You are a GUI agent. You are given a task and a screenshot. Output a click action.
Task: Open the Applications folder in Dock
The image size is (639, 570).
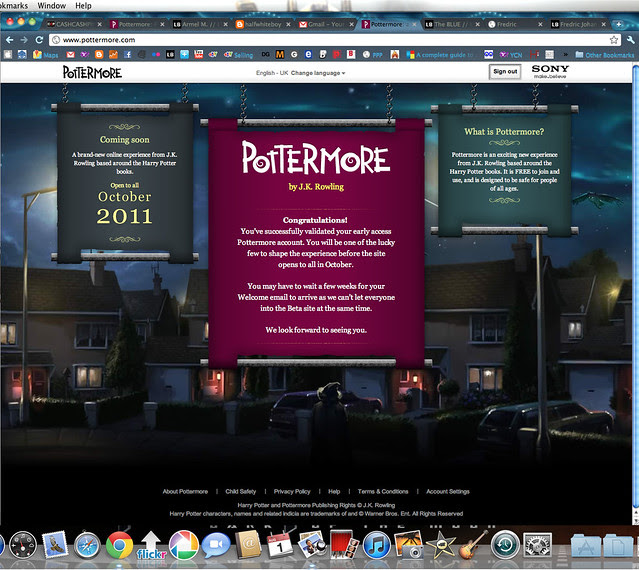585,546
